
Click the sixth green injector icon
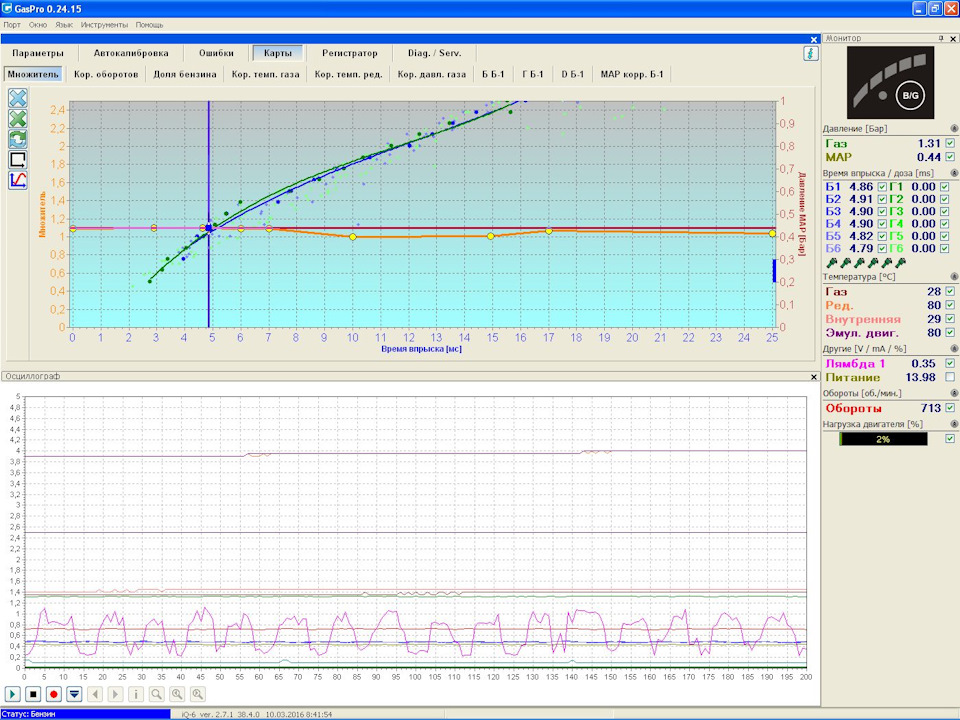[900, 263]
